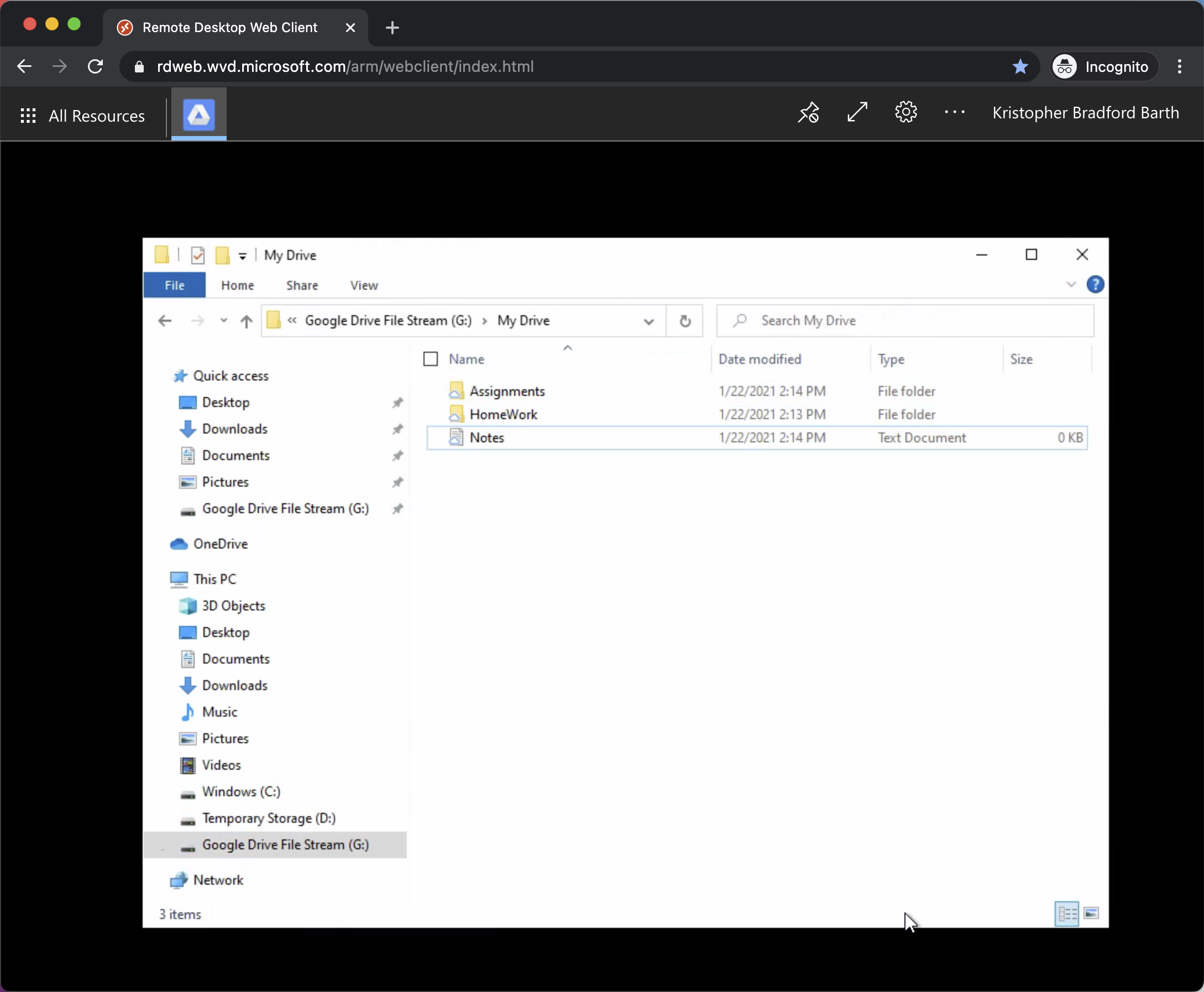Customize Quick Access Toolbar dropdown arrow

(243, 256)
